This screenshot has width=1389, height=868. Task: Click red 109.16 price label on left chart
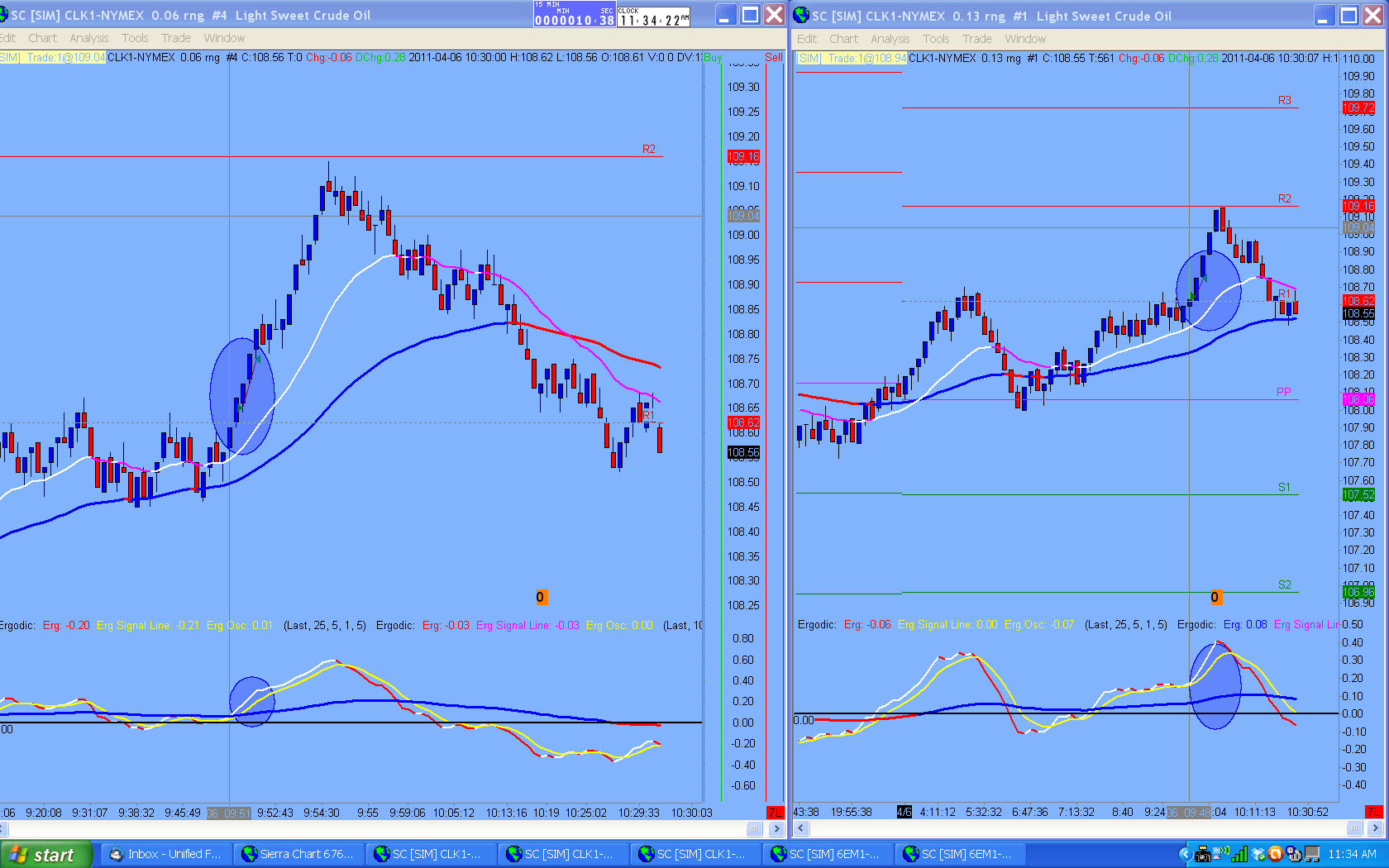tap(743, 156)
